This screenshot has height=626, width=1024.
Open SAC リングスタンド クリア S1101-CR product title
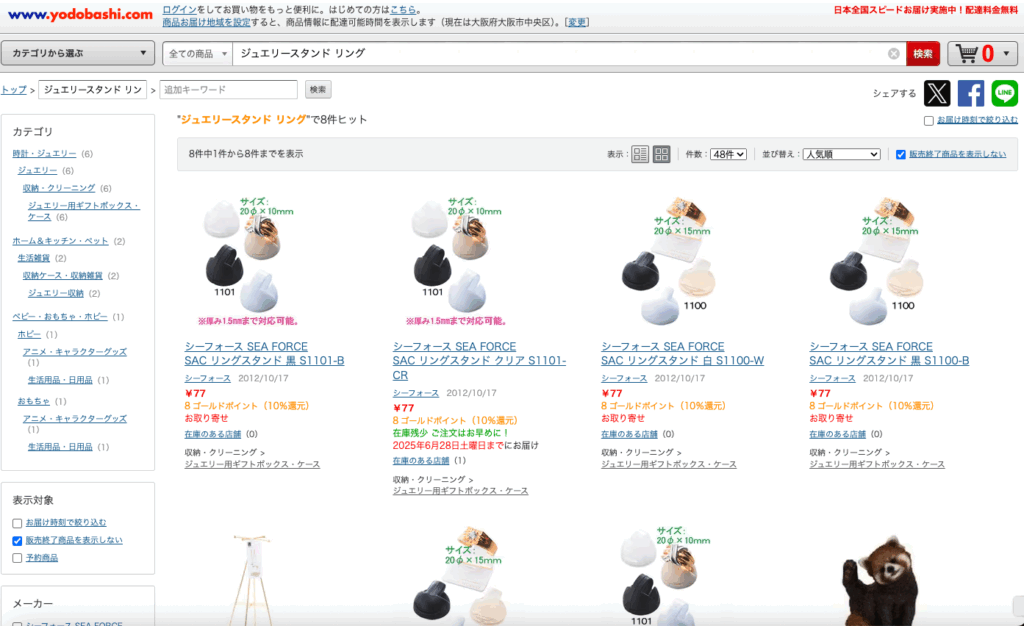(479, 361)
